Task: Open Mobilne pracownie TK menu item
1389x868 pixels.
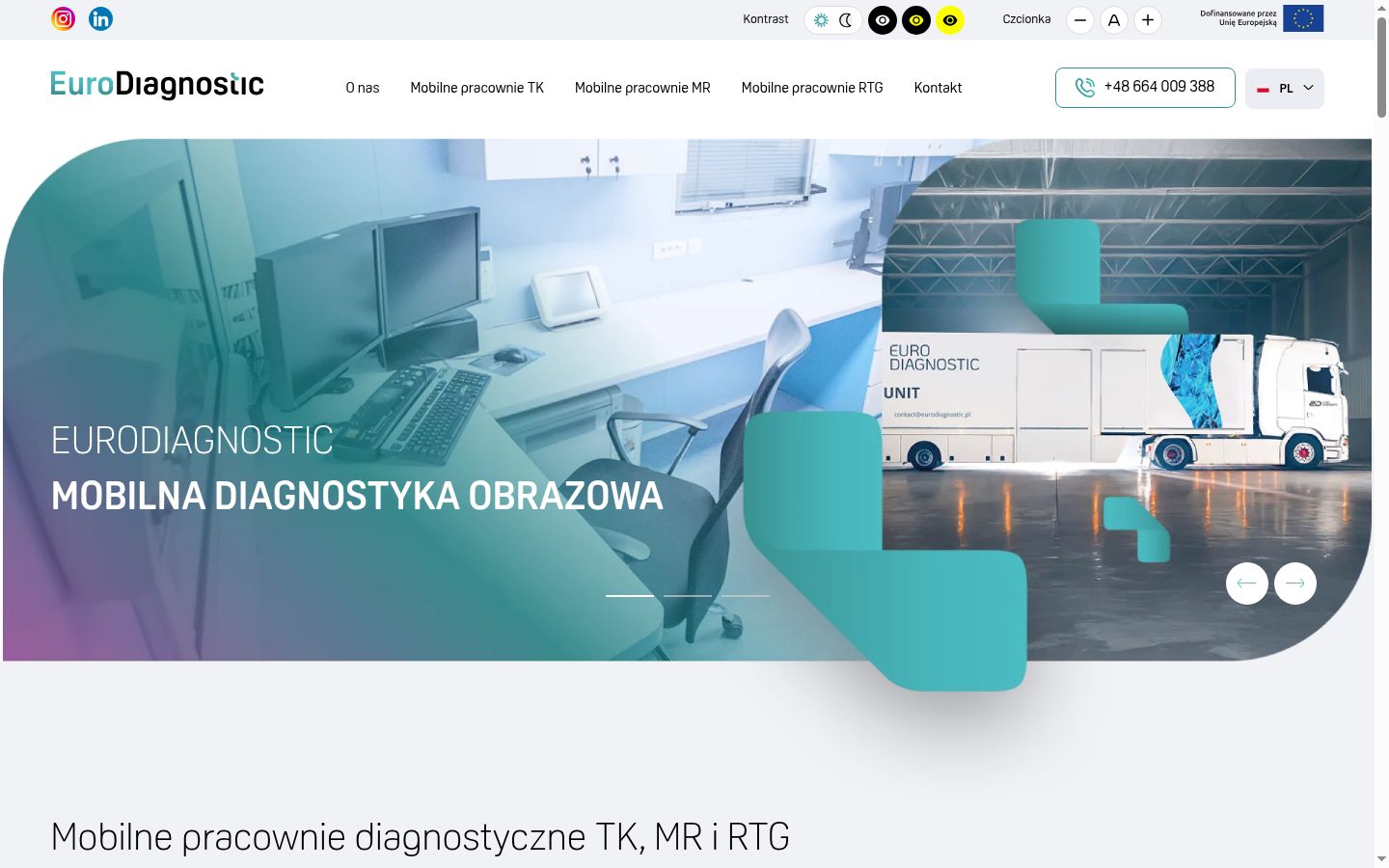Action: [477, 88]
